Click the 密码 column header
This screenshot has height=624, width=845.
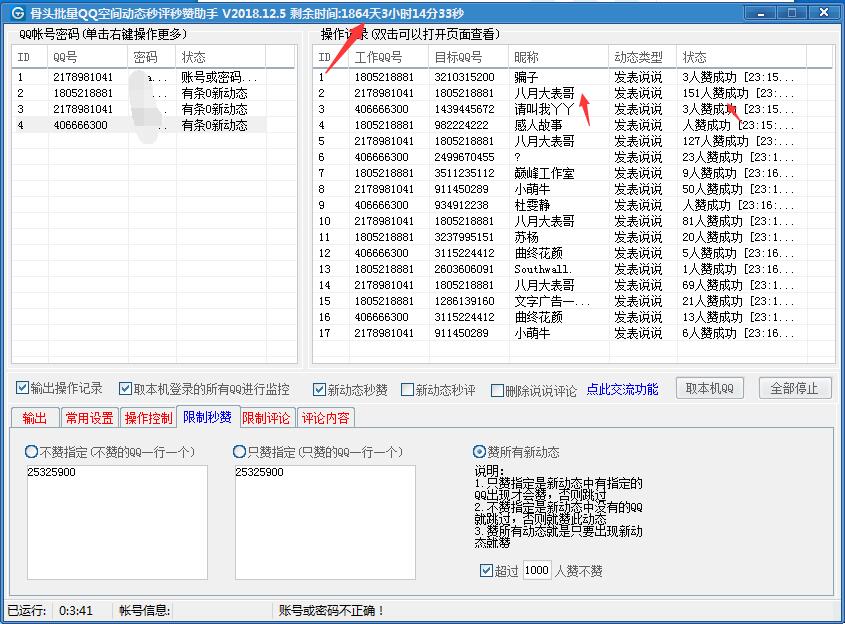point(151,57)
